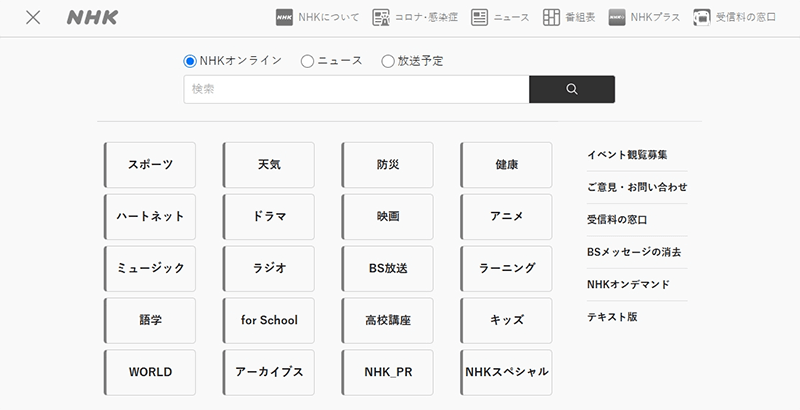This screenshot has width=800, height=410.
Task: Click the 検索 search input field
Action: (356, 89)
